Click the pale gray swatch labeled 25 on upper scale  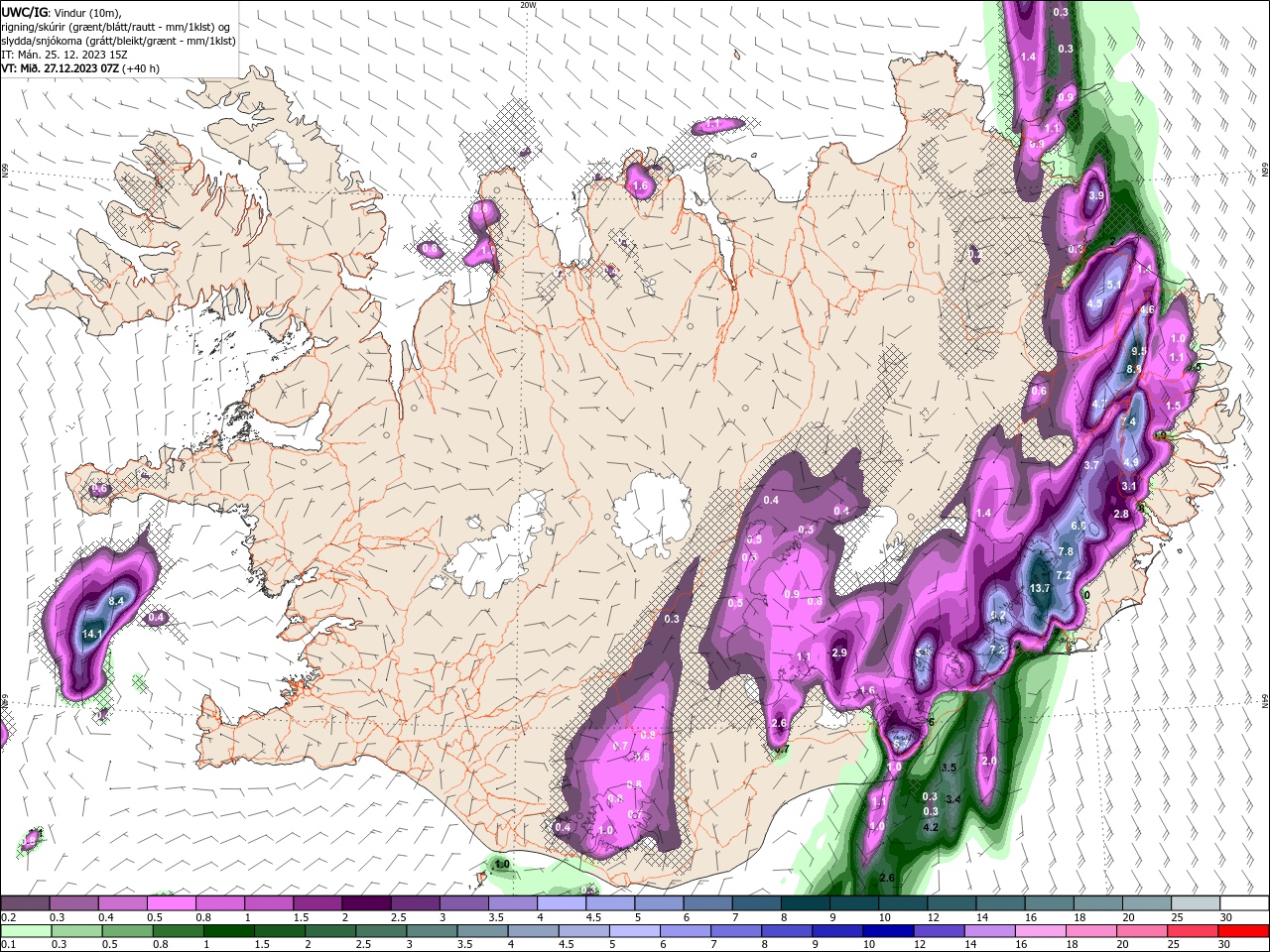click(x=1197, y=903)
